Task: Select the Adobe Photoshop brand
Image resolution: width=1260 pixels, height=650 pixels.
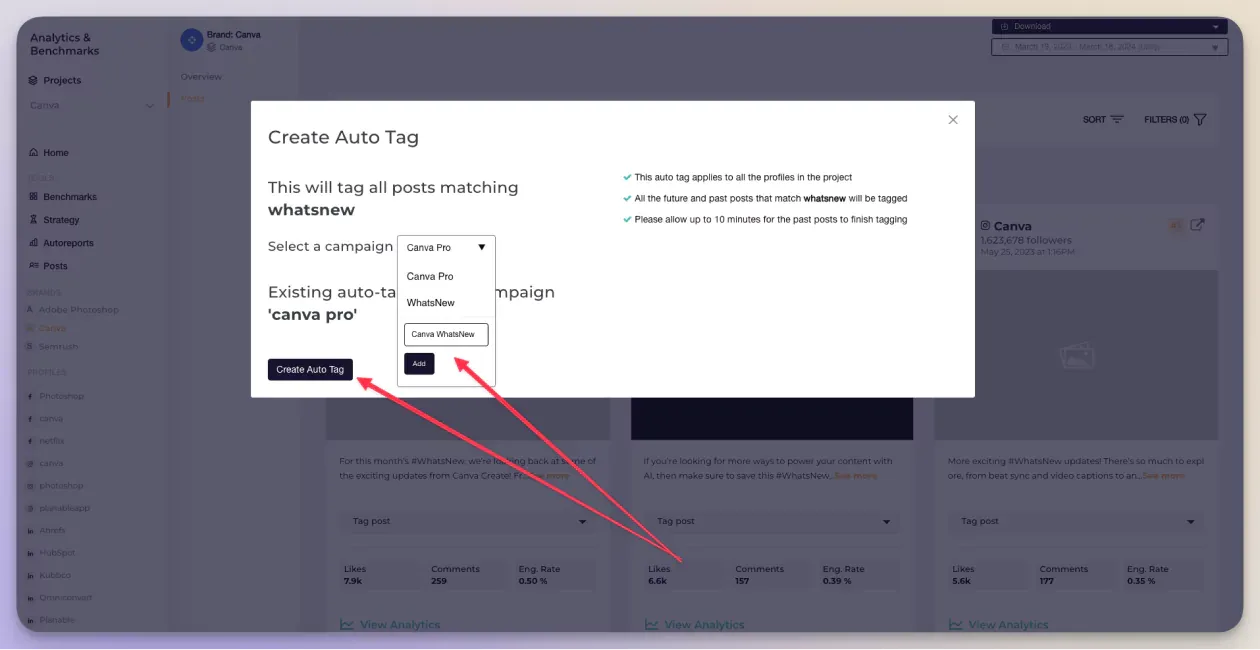Action: coord(72,310)
